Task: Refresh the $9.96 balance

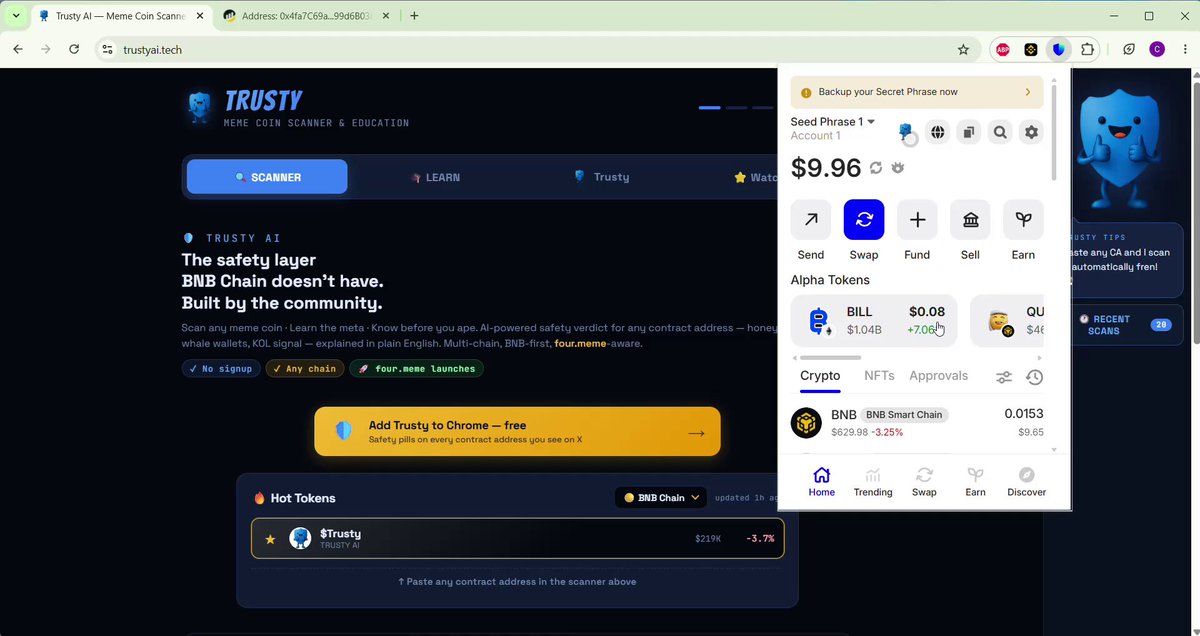Action: 876,168
